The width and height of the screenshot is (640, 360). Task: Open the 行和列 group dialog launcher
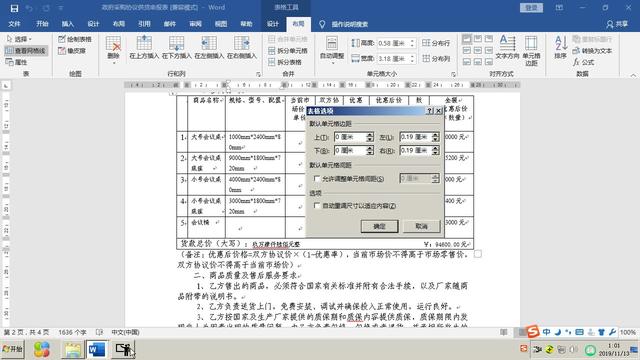click(x=258, y=74)
